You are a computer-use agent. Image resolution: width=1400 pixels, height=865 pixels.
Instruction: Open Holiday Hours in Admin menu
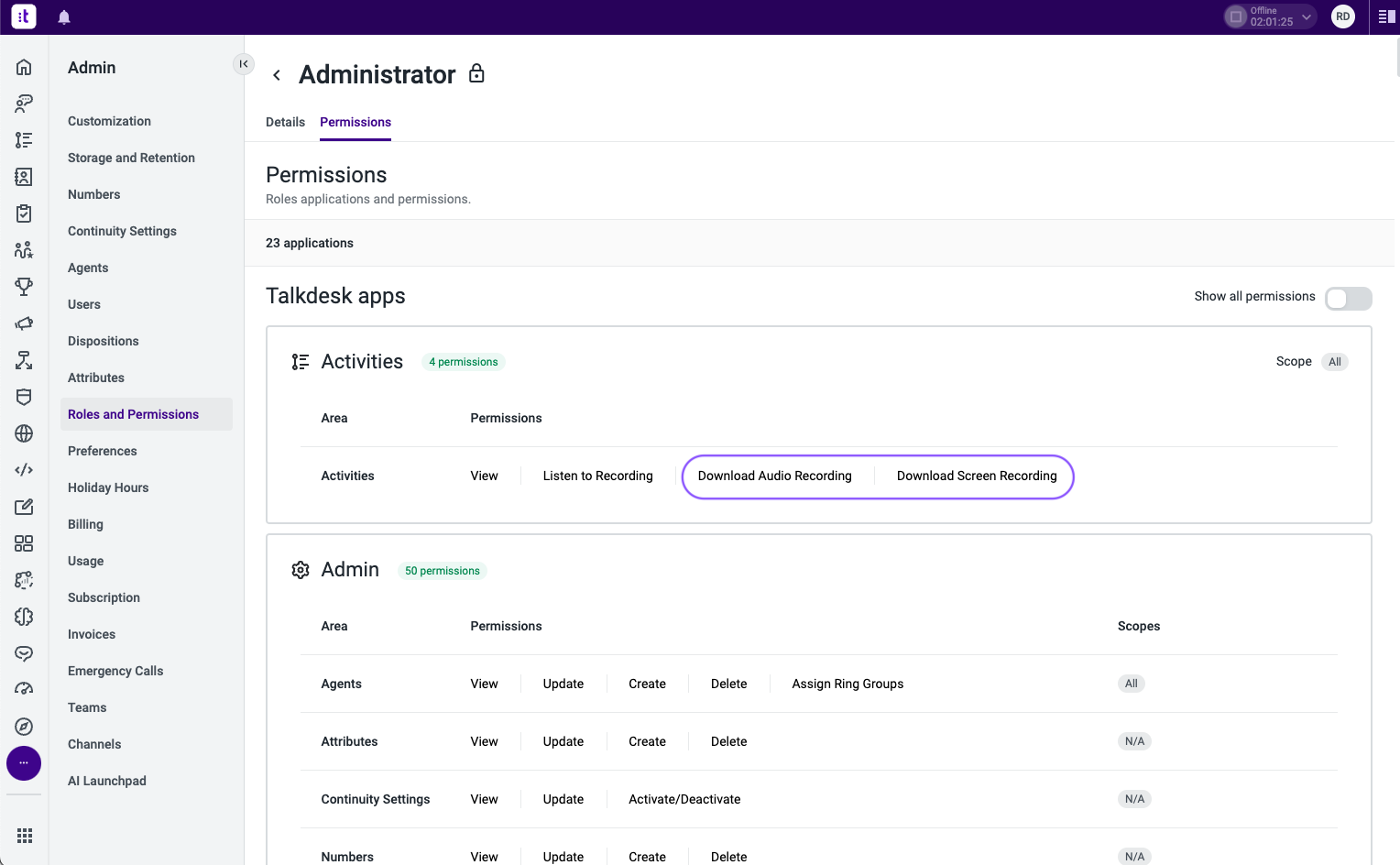click(x=108, y=487)
